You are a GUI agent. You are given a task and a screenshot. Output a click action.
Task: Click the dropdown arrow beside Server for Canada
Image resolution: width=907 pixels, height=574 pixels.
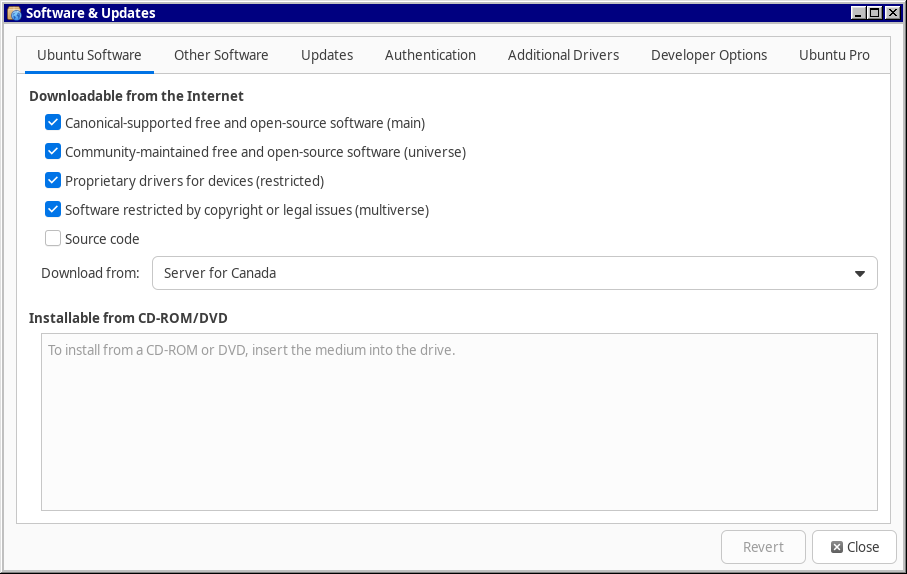pos(859,274)
